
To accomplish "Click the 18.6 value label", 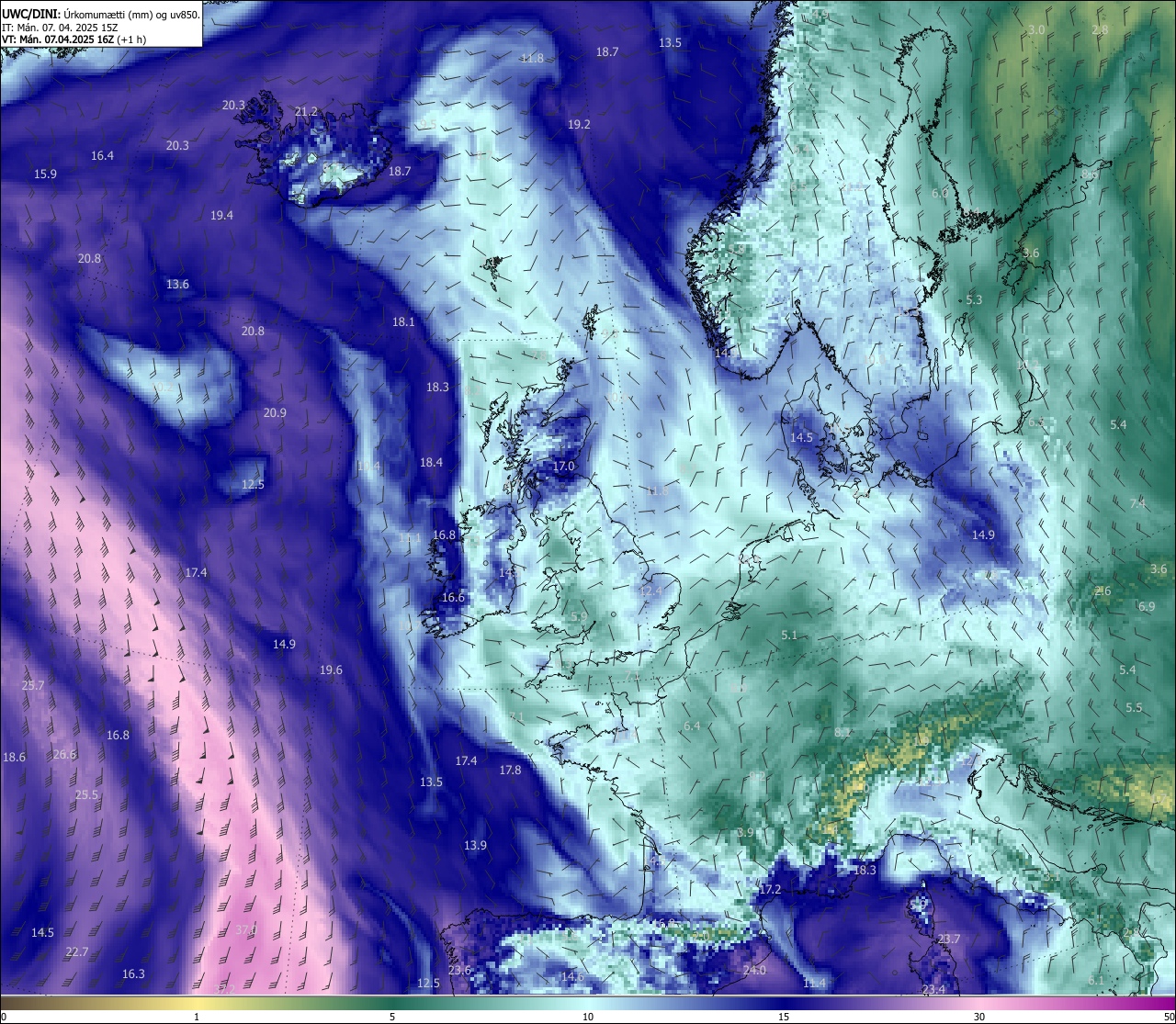I will (x=14, y=757).
